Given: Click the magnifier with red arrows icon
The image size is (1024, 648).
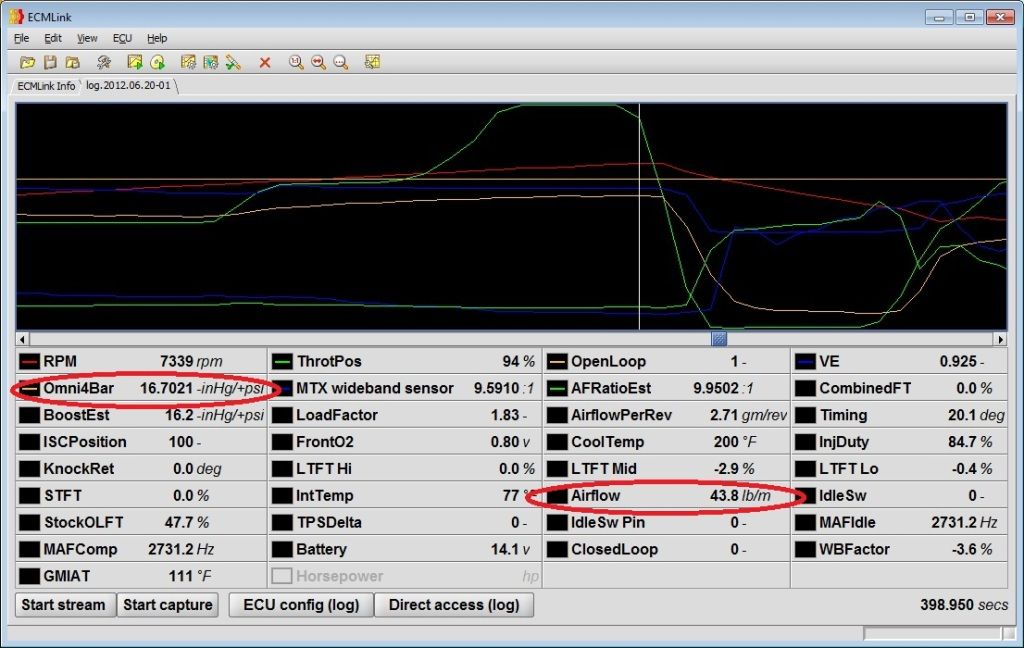Looking at the screenshot, I should 318,62.
